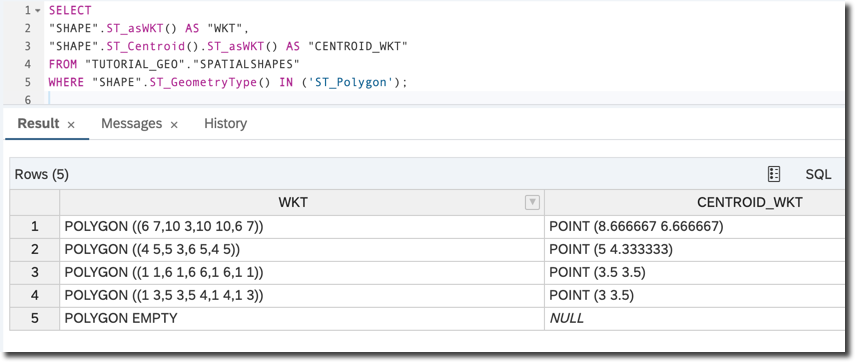The width and height of the screenshot is (855, 362).
Task: Select row number 2 header
Action: (x=35, y=250)
